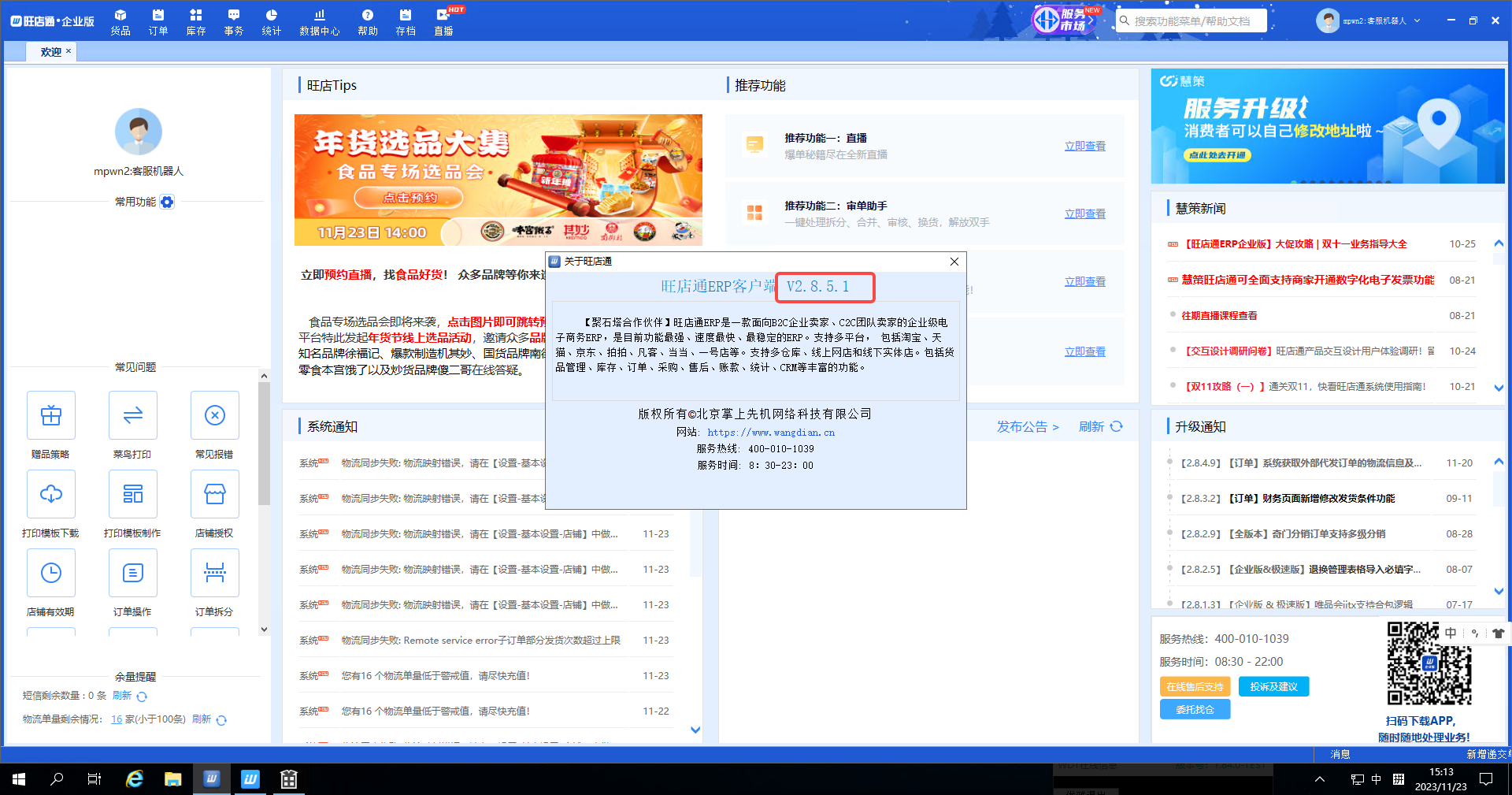Click user avatar in left panel
The image size is (1512, 795).
139,132
